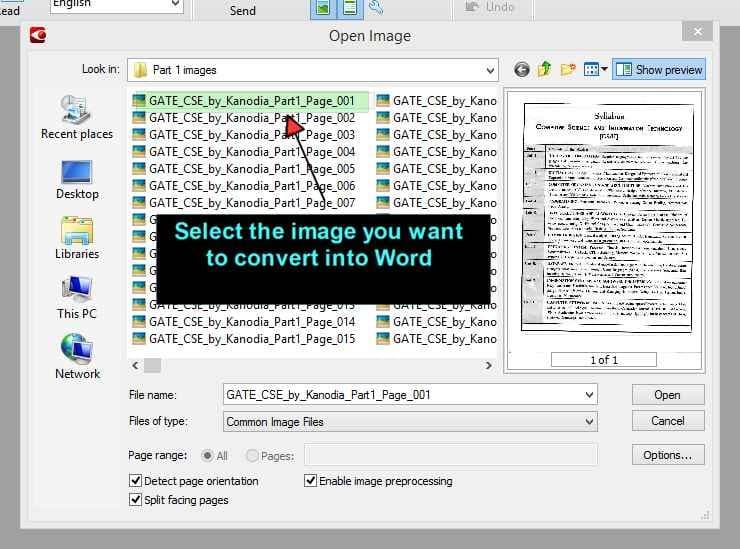Click the Open button
The image size is (740, 549).
(x=668, y=395)
